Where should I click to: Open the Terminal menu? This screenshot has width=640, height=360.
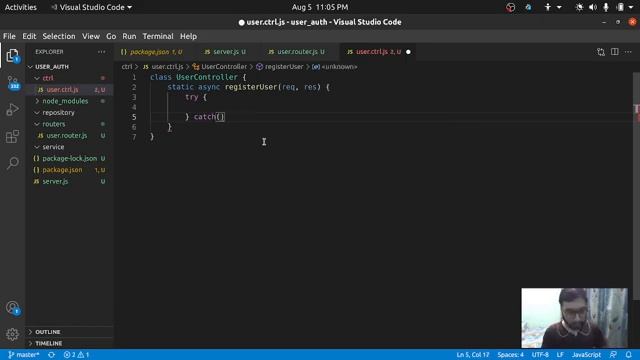click(x=158, y=36)
